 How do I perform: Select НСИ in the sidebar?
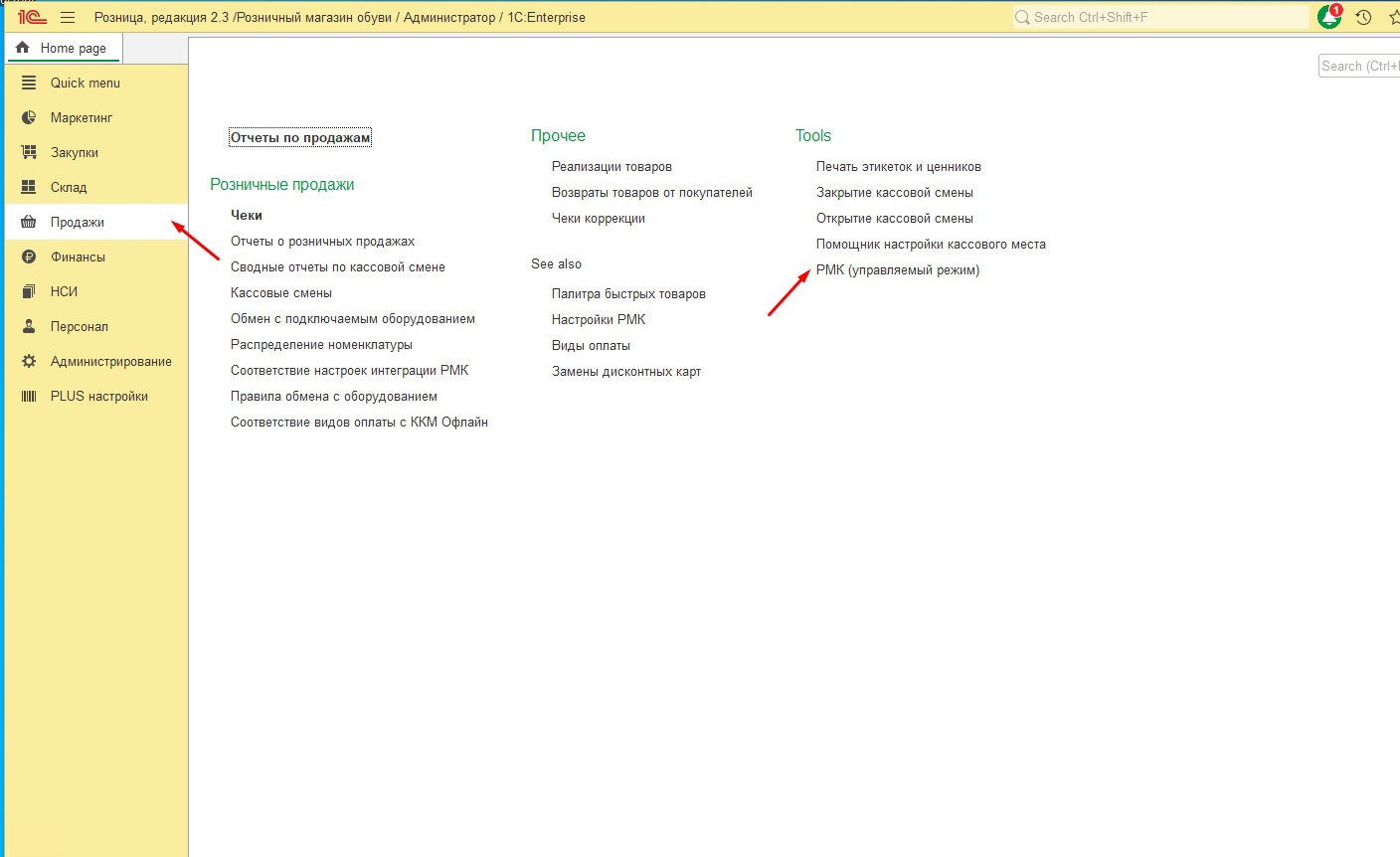[64, 291]
